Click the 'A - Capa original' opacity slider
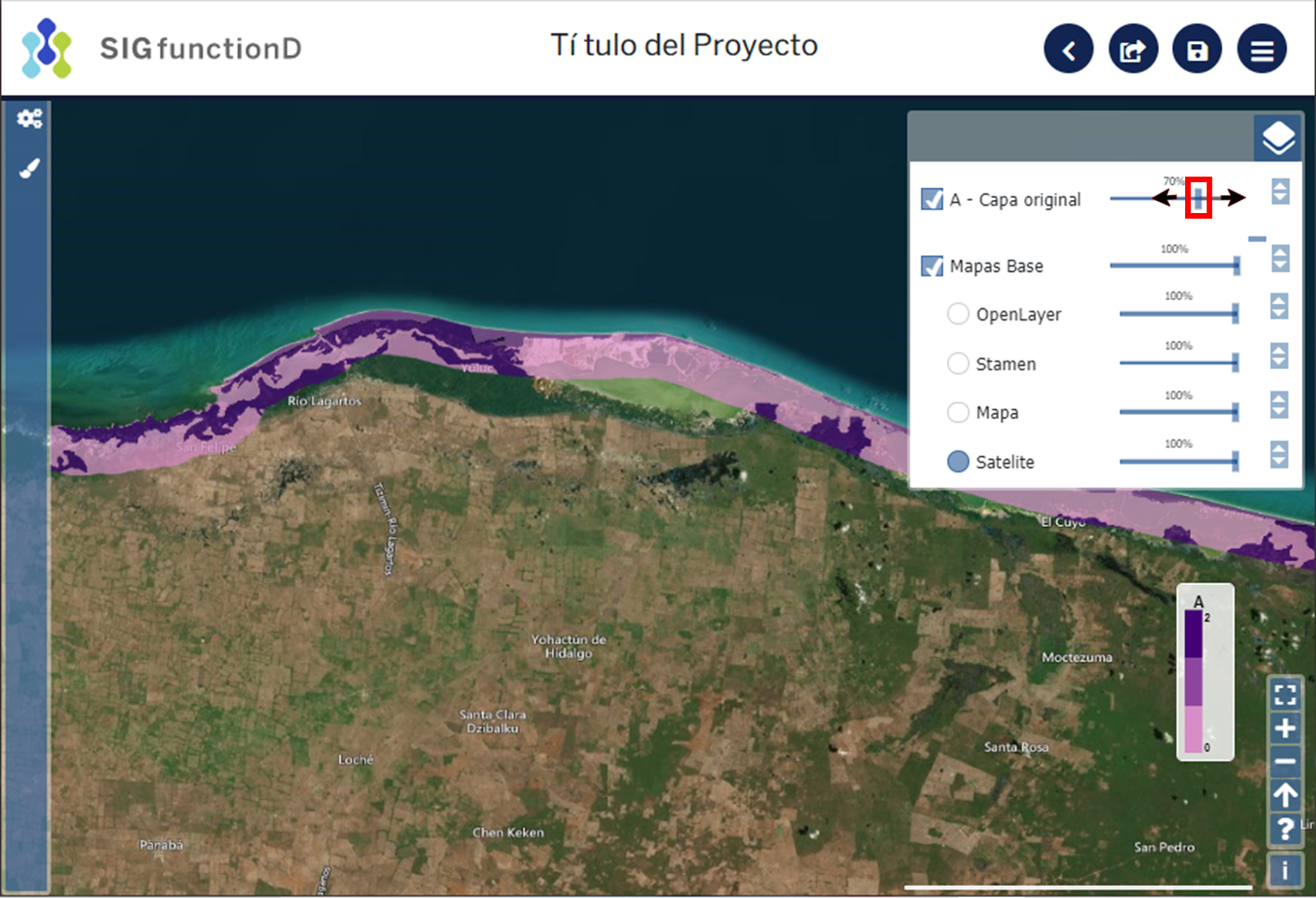This screenshot has height=898, width=1316. click(x=1176, y=198)
